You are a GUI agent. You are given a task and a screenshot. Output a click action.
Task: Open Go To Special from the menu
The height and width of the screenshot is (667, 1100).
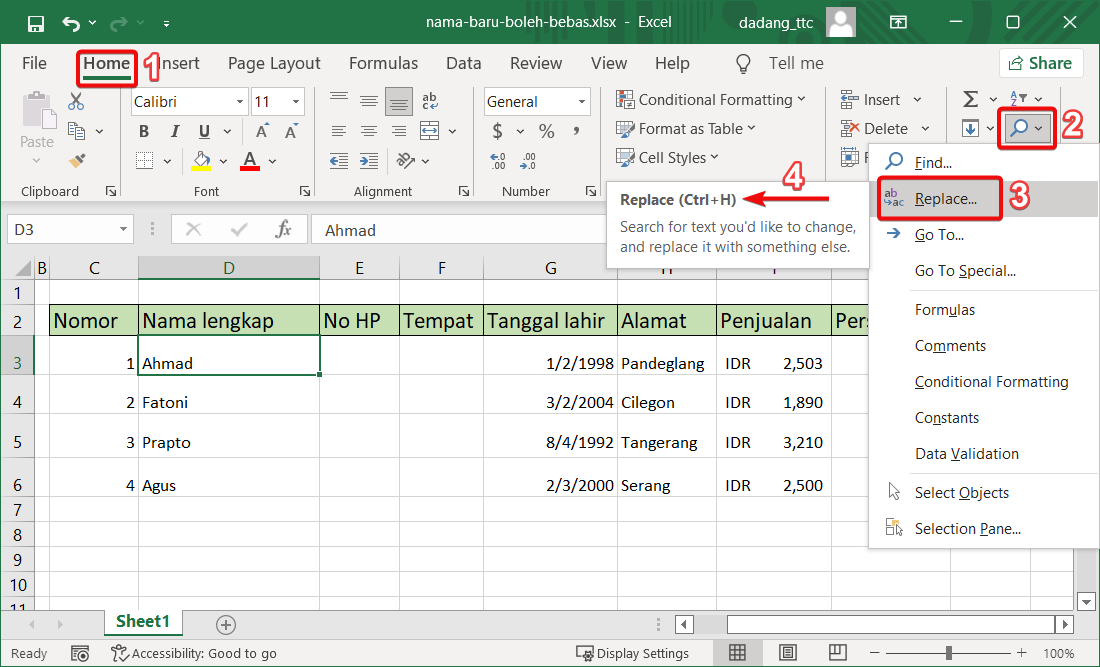click(966, 270)
